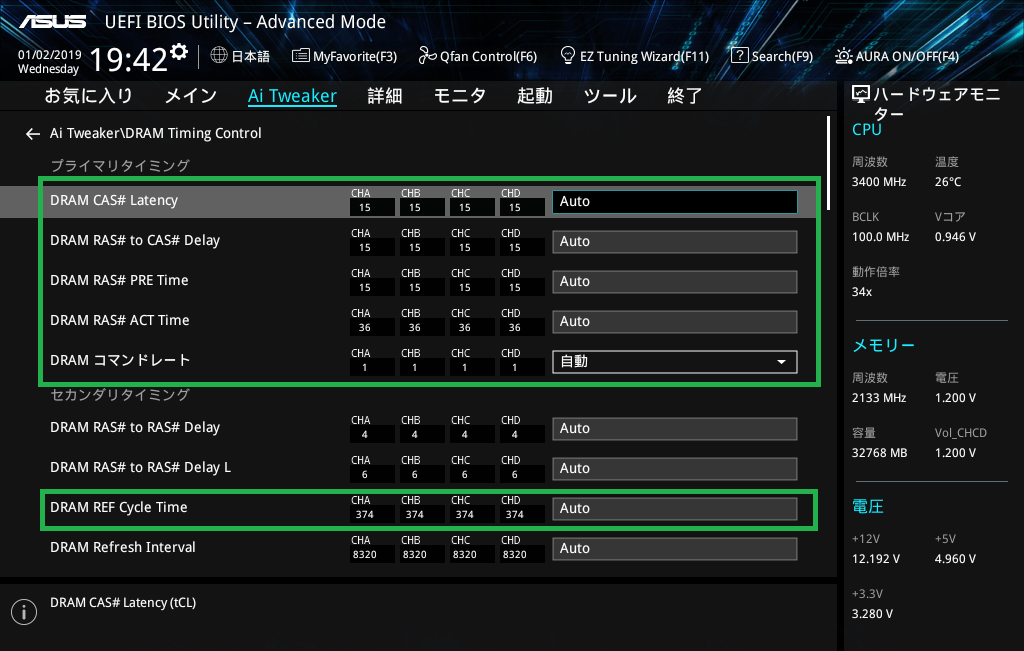Click the セカンダリタイミング section heading
The width and height of the screenshot is (1024, 651).
click(x=120, y=395)
